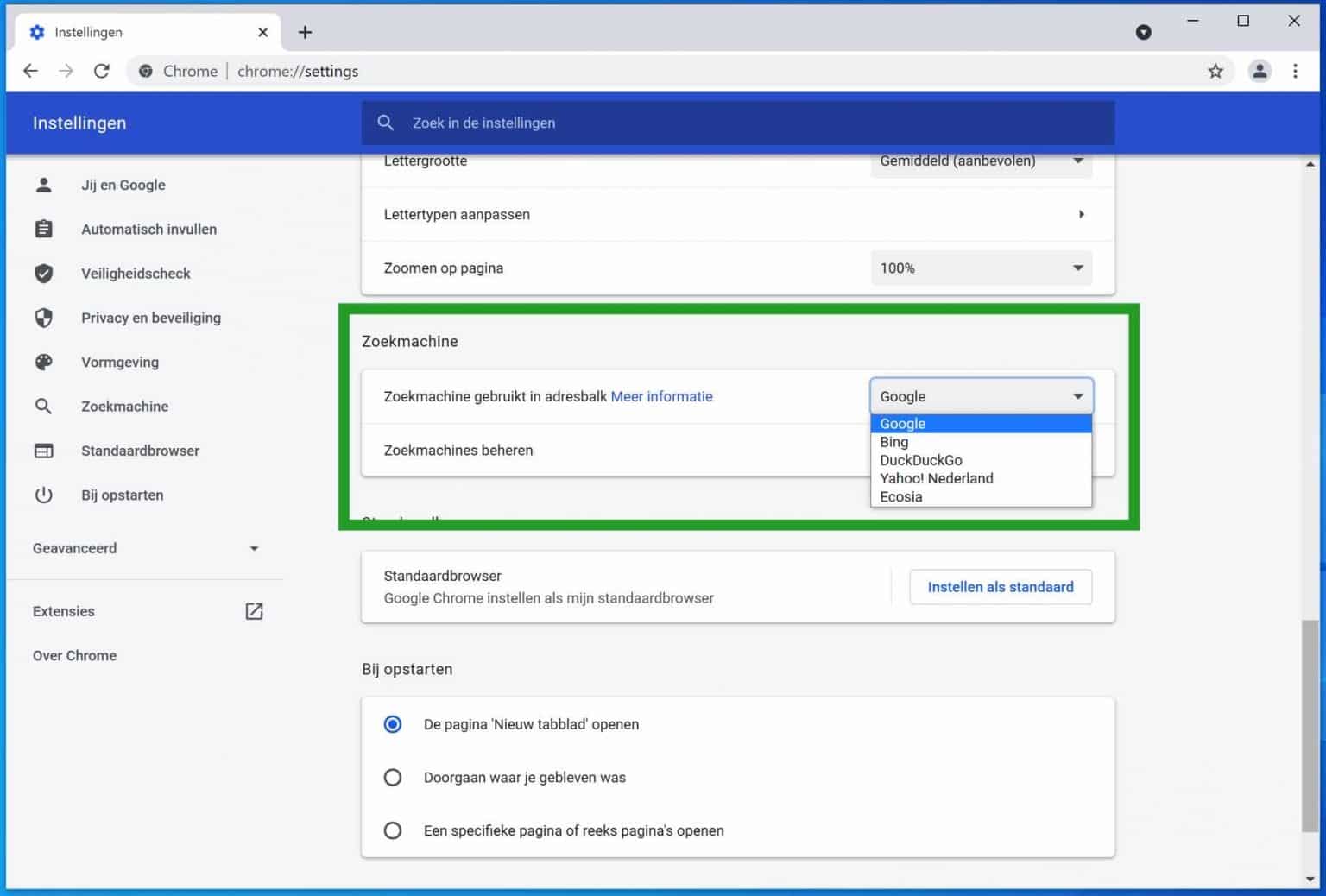Choose Google in the search engine list

pyautogui.click(x=982, y=424)
